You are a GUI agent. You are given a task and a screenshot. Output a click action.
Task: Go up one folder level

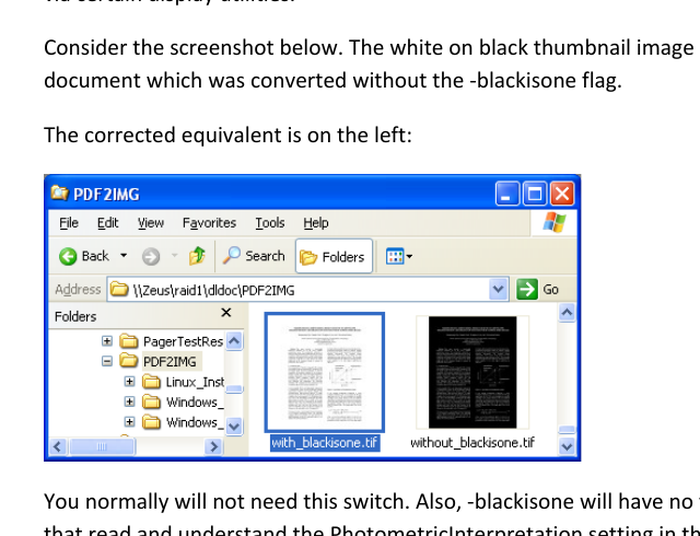pos(197,256)
